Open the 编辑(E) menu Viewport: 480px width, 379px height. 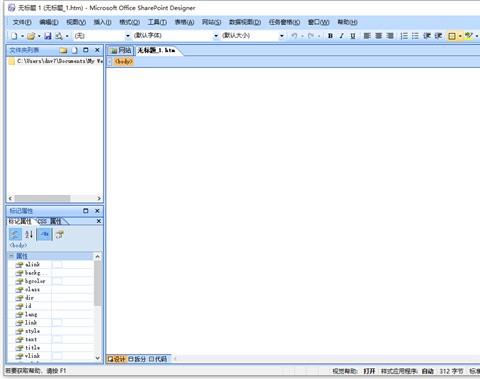(x=49, y=22)
